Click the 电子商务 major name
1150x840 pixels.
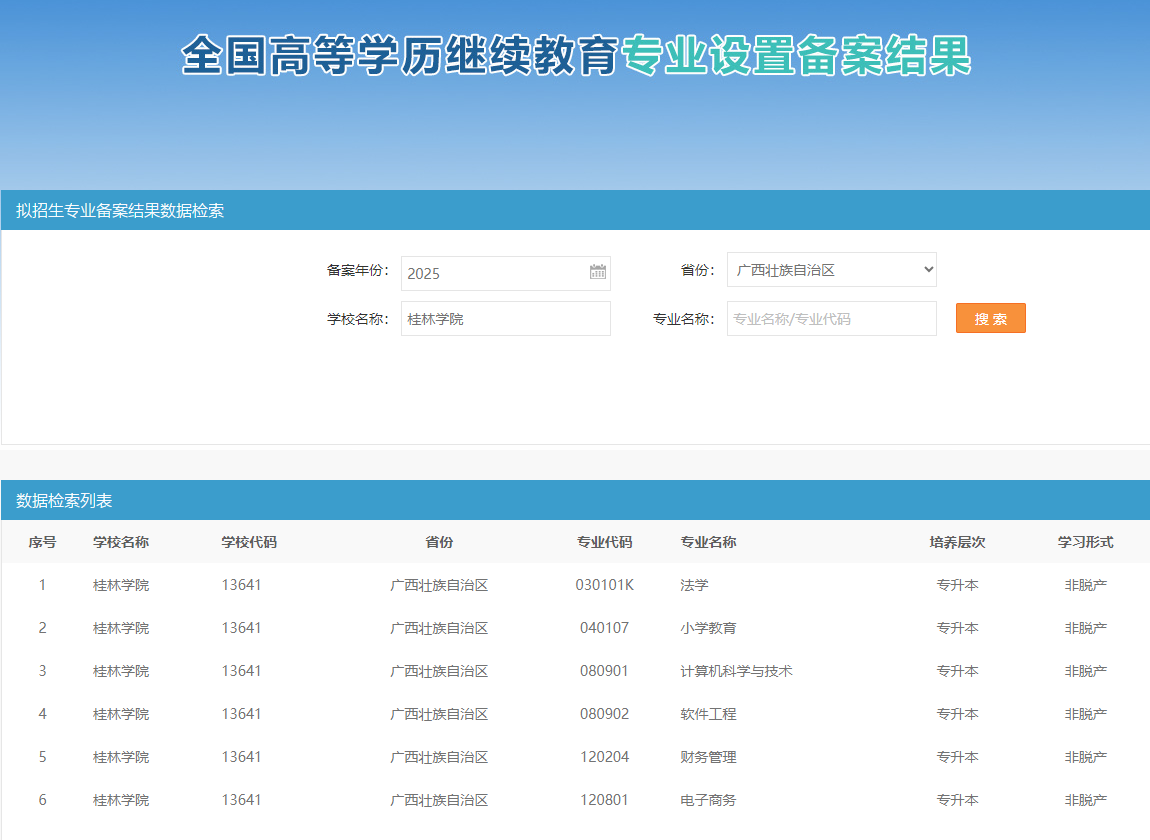pos(708,800)
